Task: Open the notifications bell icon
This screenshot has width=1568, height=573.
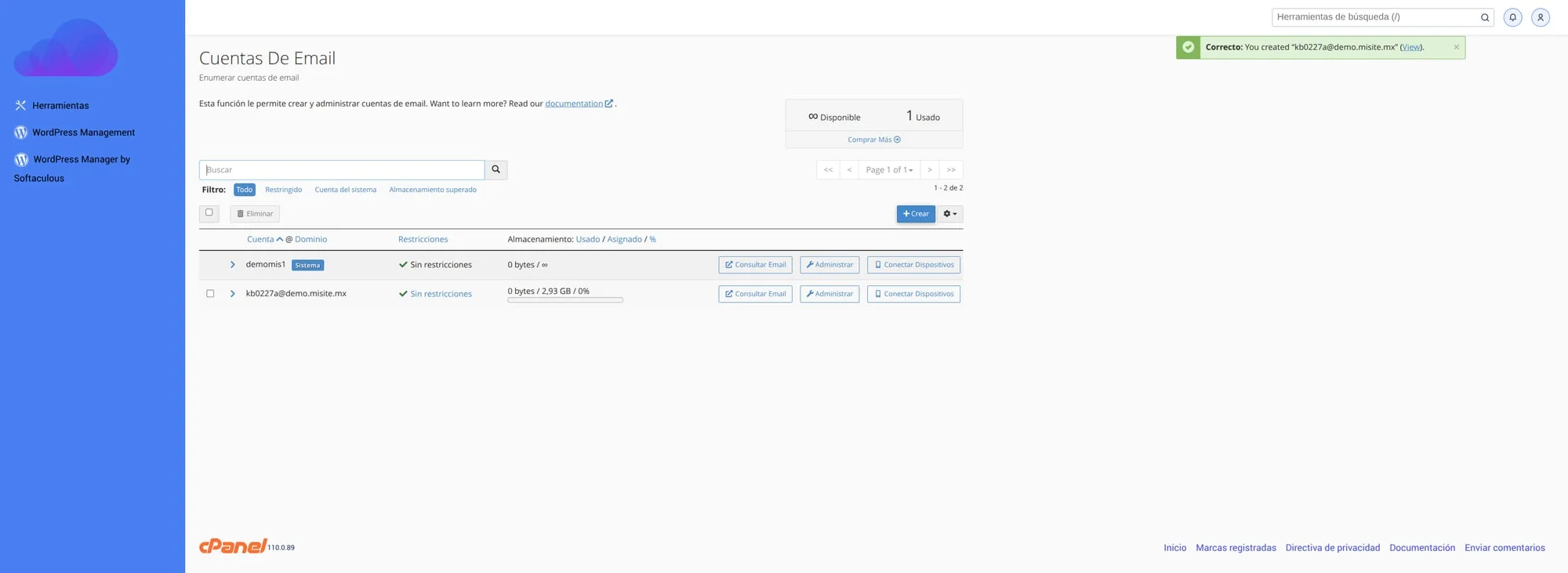Action: point(1512,17)
